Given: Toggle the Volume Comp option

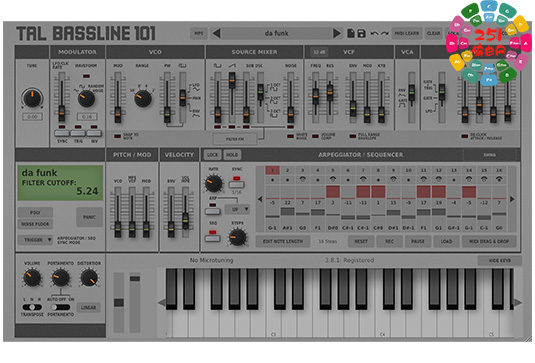Looking at the screenshot, I should [316, 136].
